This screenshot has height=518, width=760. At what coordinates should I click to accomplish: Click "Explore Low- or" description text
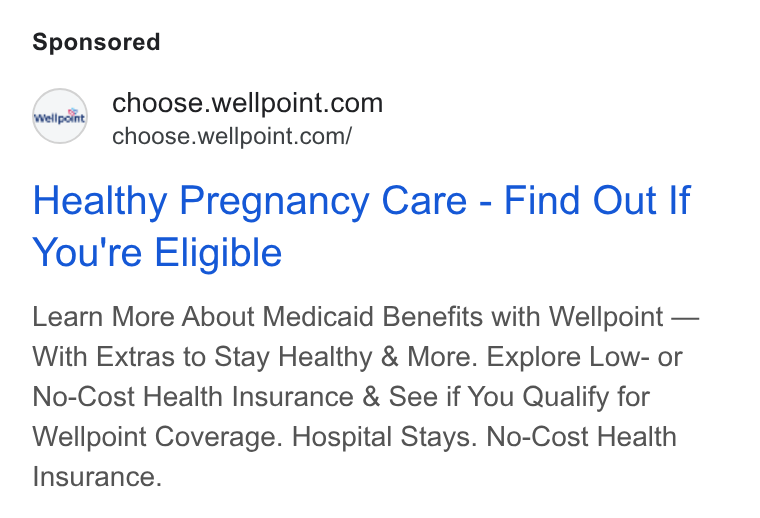click(585, 357)
